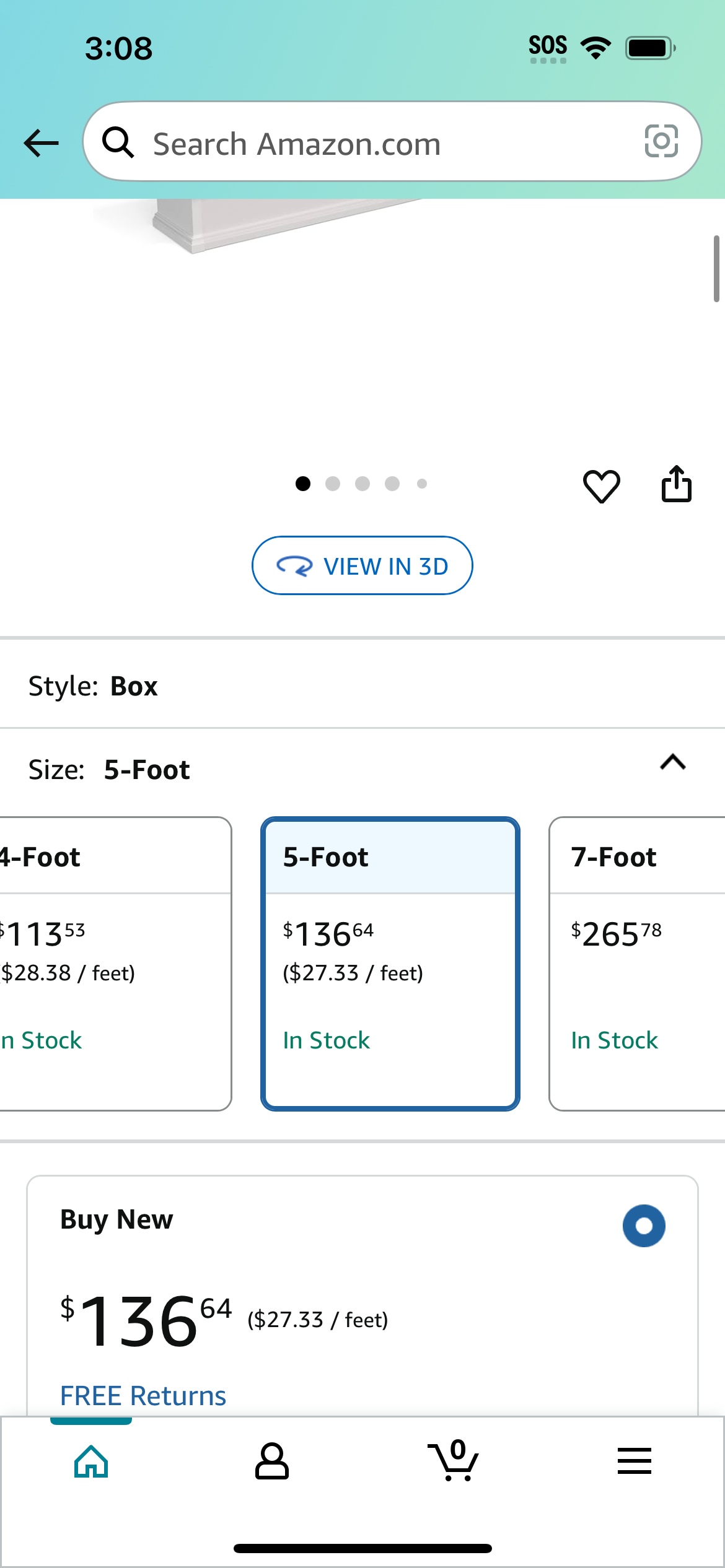Focus the Search Amazon.com field
725x1568 pixels.
click(x=392, y=142)
